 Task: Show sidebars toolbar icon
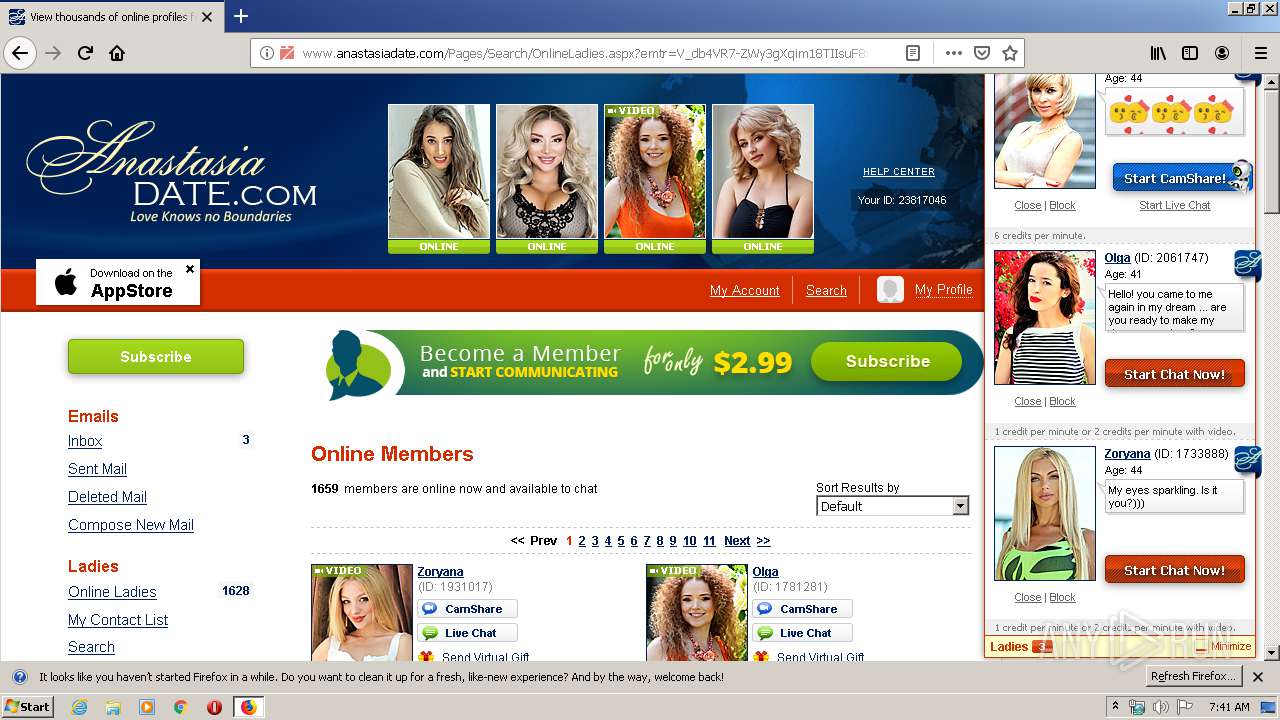[x=1190, y=53]
